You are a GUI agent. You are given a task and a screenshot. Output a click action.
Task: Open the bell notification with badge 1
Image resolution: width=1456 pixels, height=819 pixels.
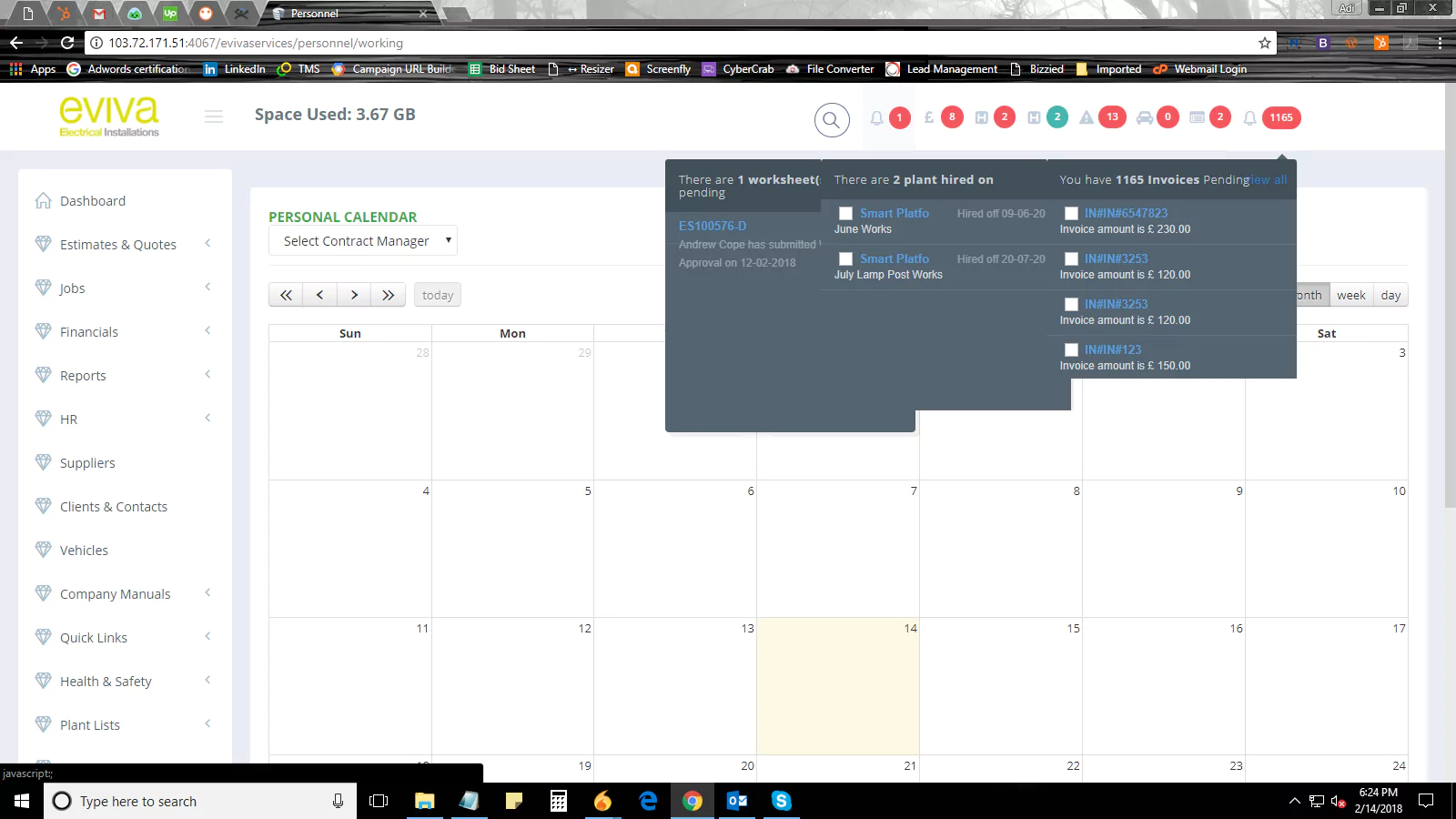coord(877,117)
